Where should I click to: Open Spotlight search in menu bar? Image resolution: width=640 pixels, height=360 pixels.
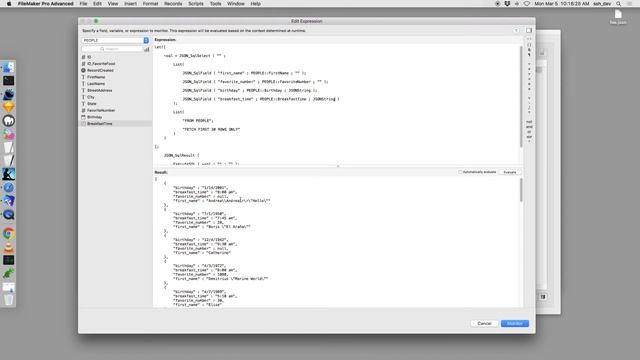pyautogui.click(x=619, y=4)
